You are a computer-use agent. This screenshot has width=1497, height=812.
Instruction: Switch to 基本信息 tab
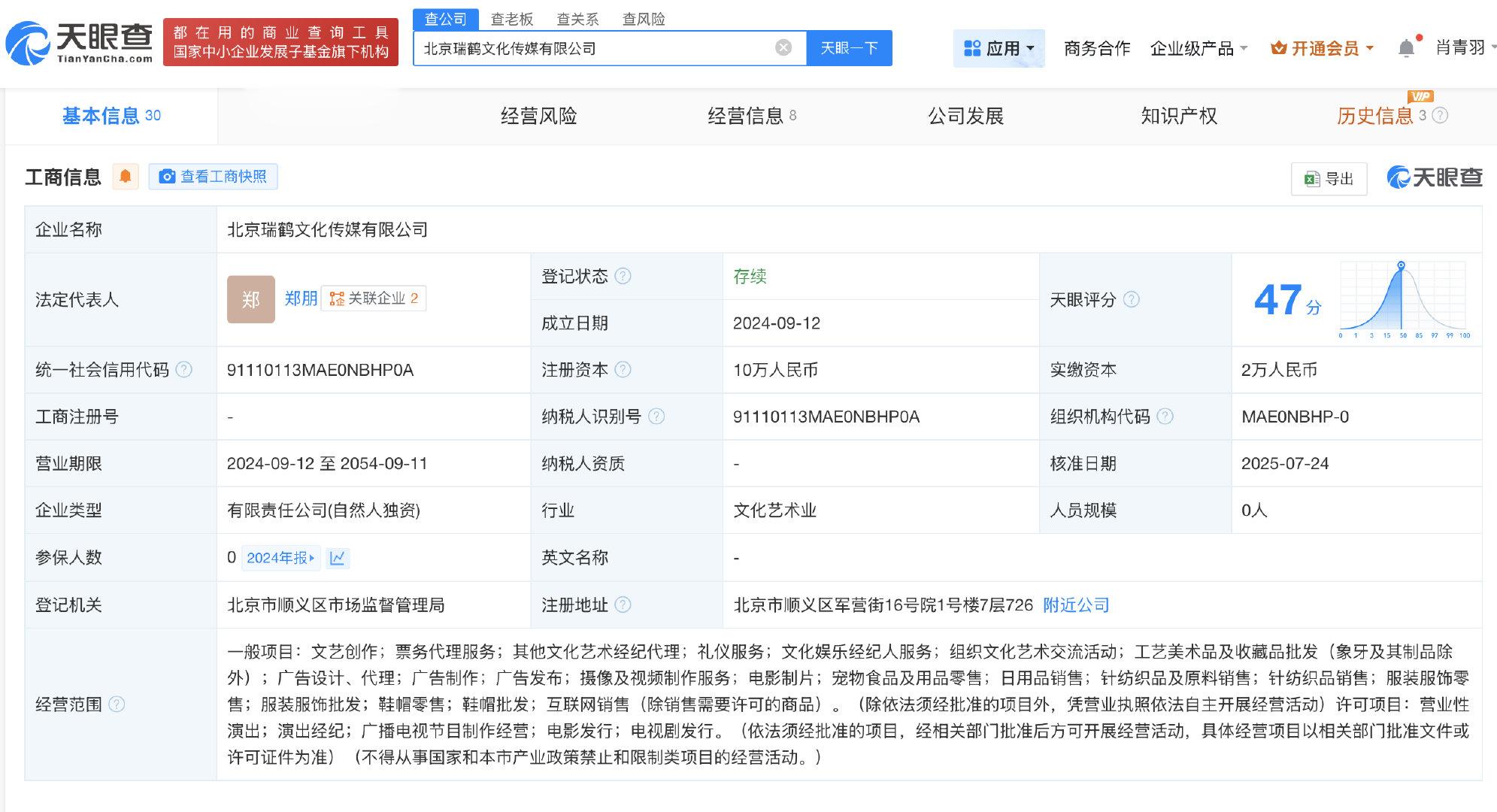pyautogui.click(x=111, y=116)
